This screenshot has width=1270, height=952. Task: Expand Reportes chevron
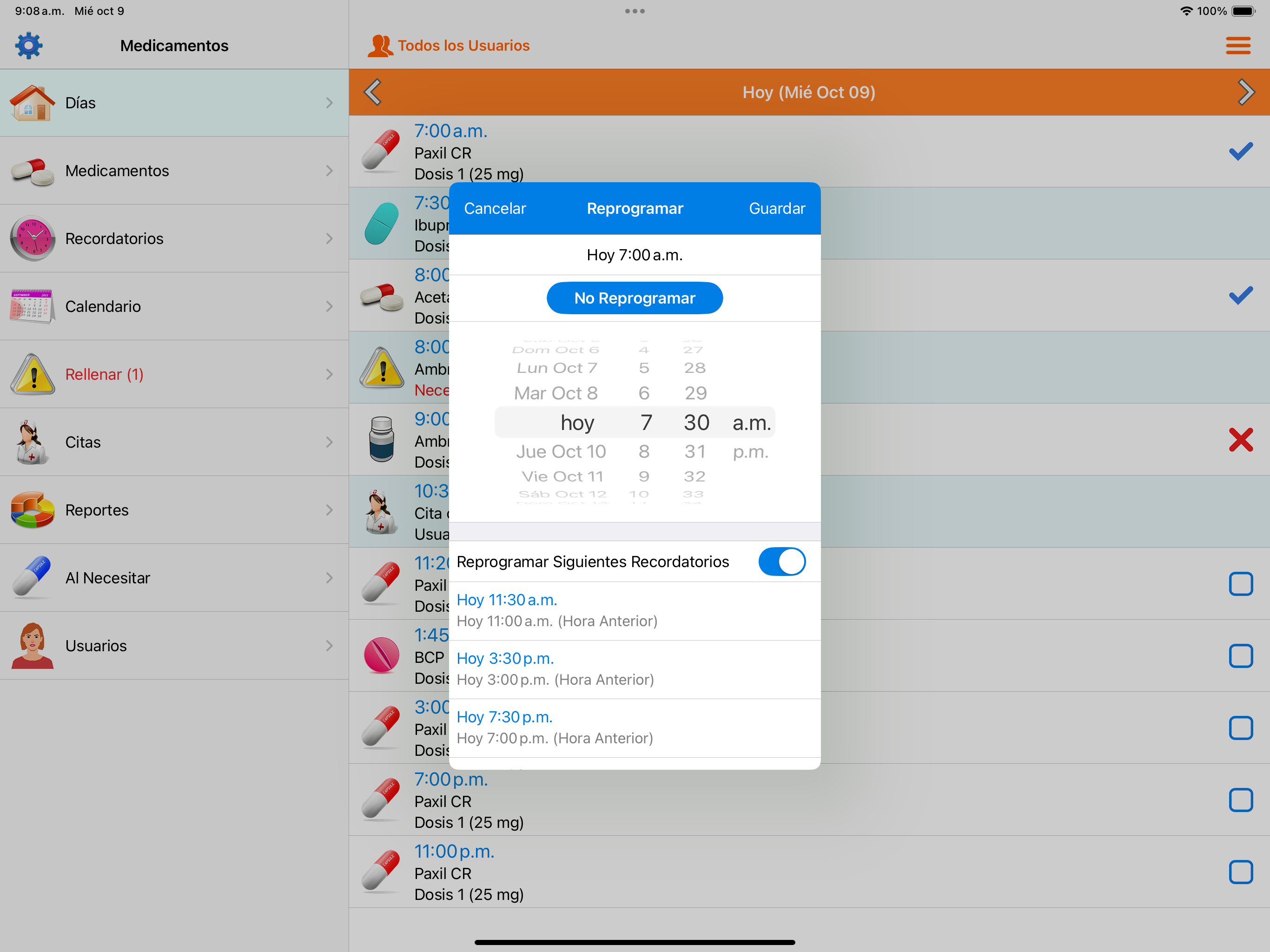click(330, 510)
